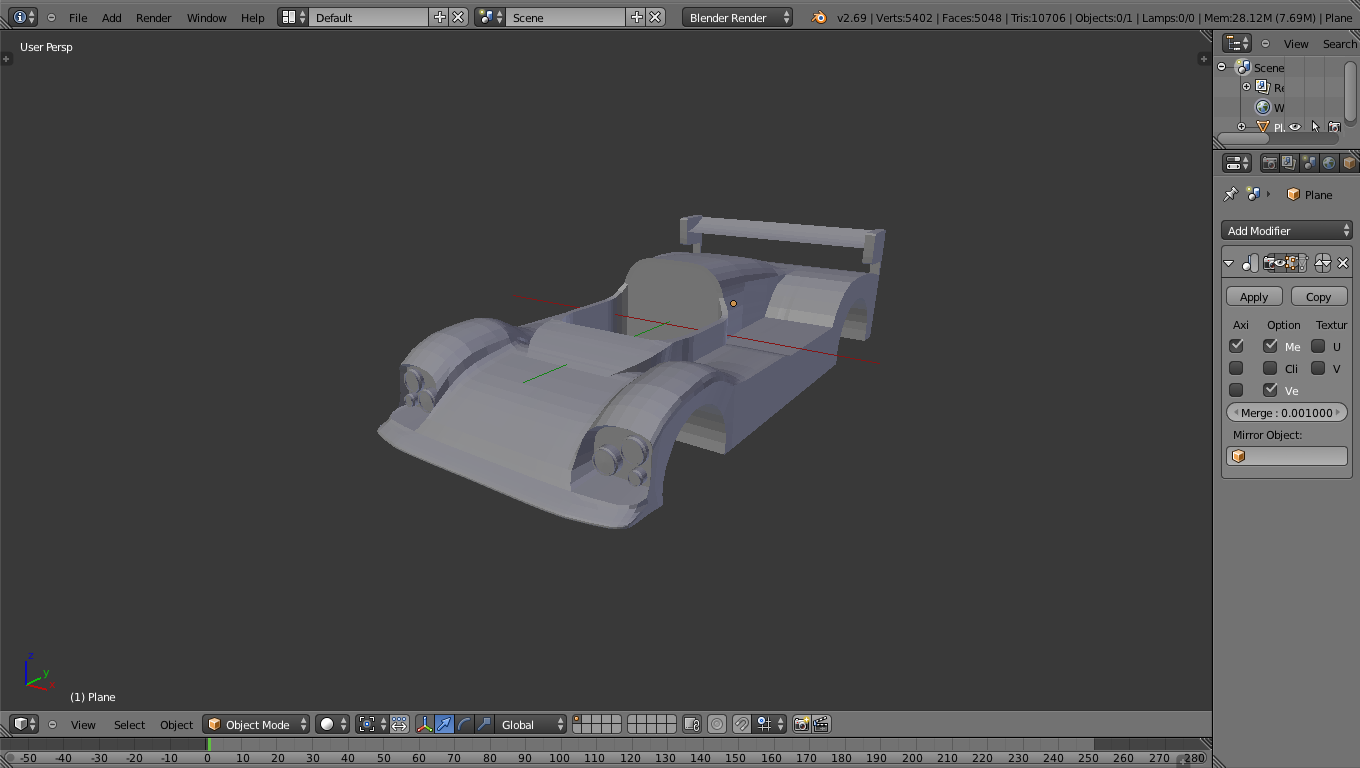1360x768 pixels.
Task: Select the translate manipulator arrow icon
Action: click(x=444, y=724)
